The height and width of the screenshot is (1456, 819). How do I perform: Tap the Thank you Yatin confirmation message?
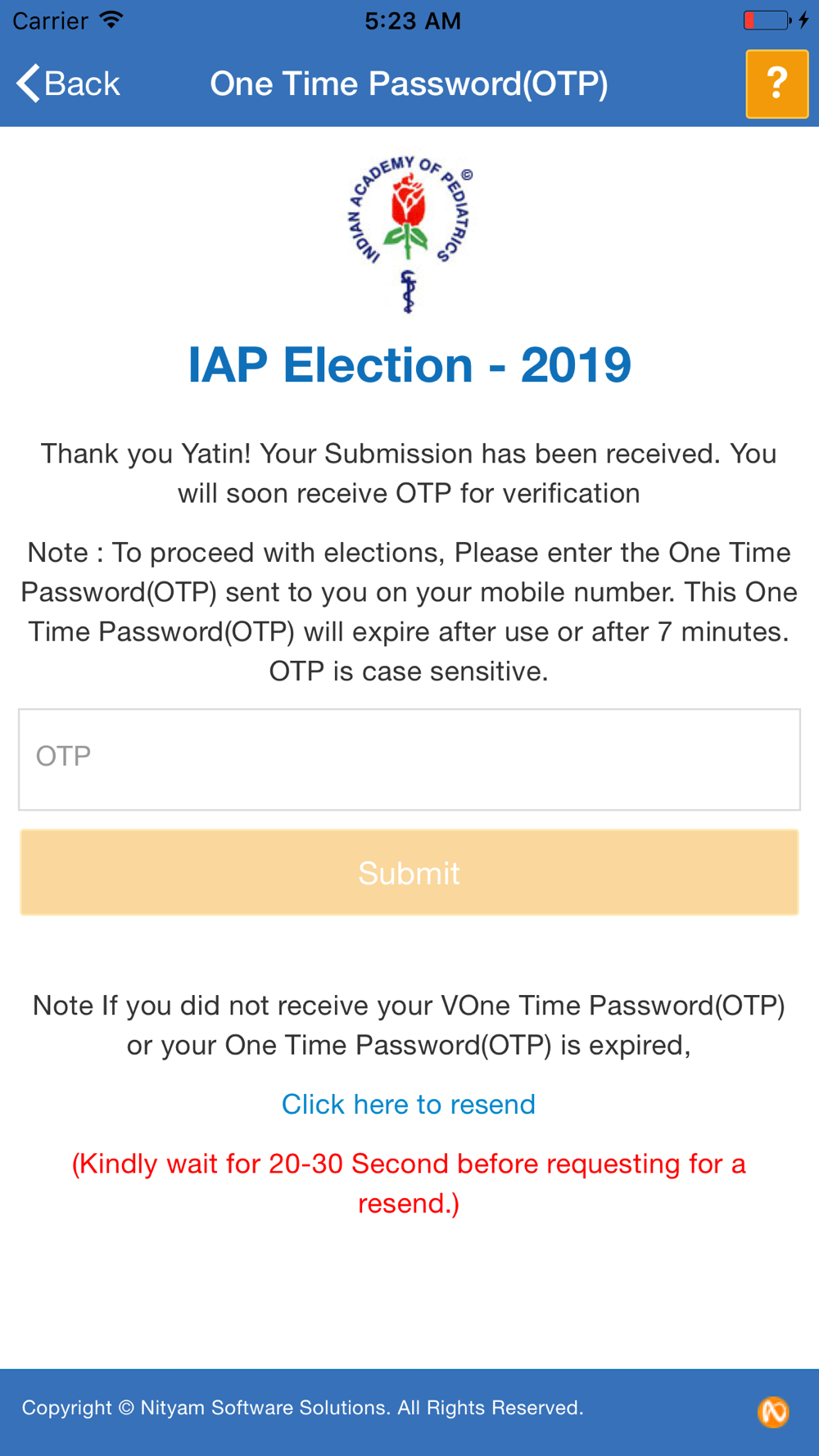pos(409,473)
